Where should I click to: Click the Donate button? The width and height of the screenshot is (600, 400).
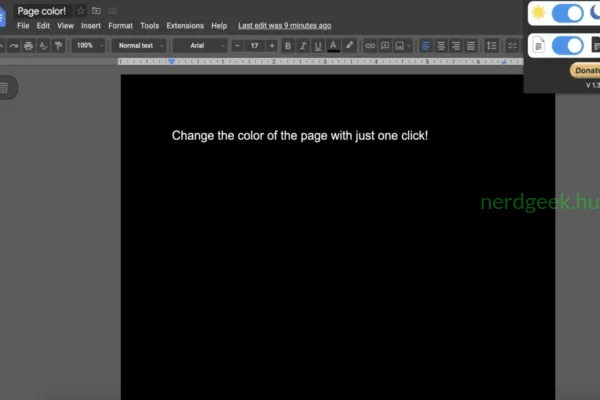[585, 70]
